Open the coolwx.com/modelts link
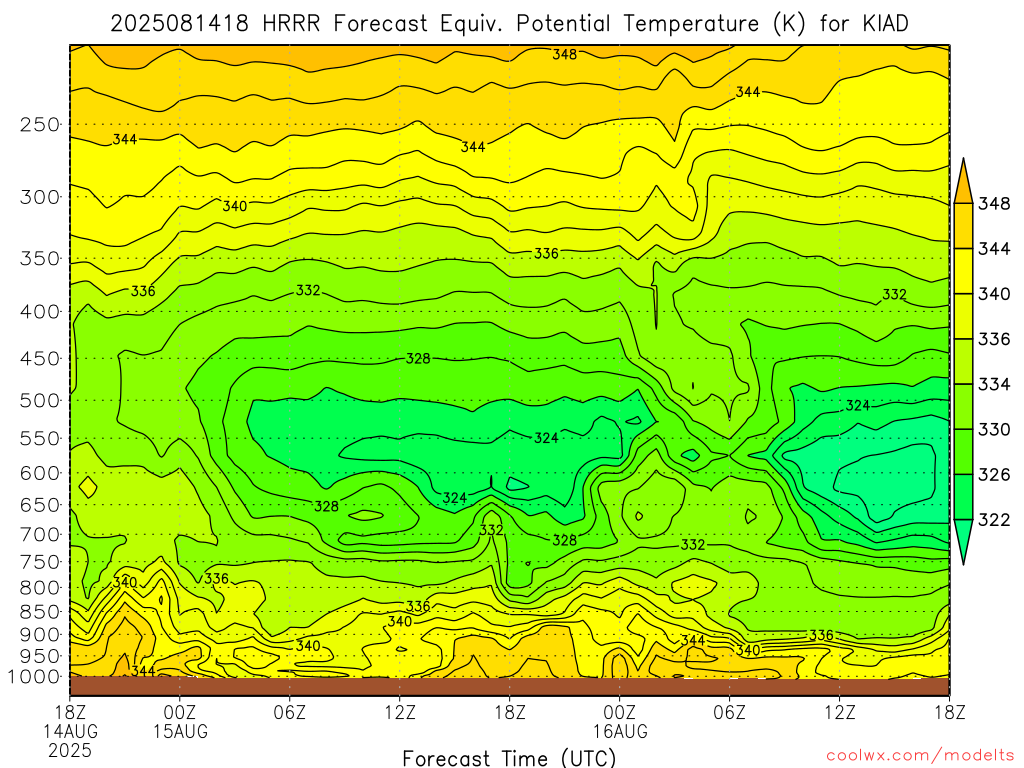 [x=920, y=756]
